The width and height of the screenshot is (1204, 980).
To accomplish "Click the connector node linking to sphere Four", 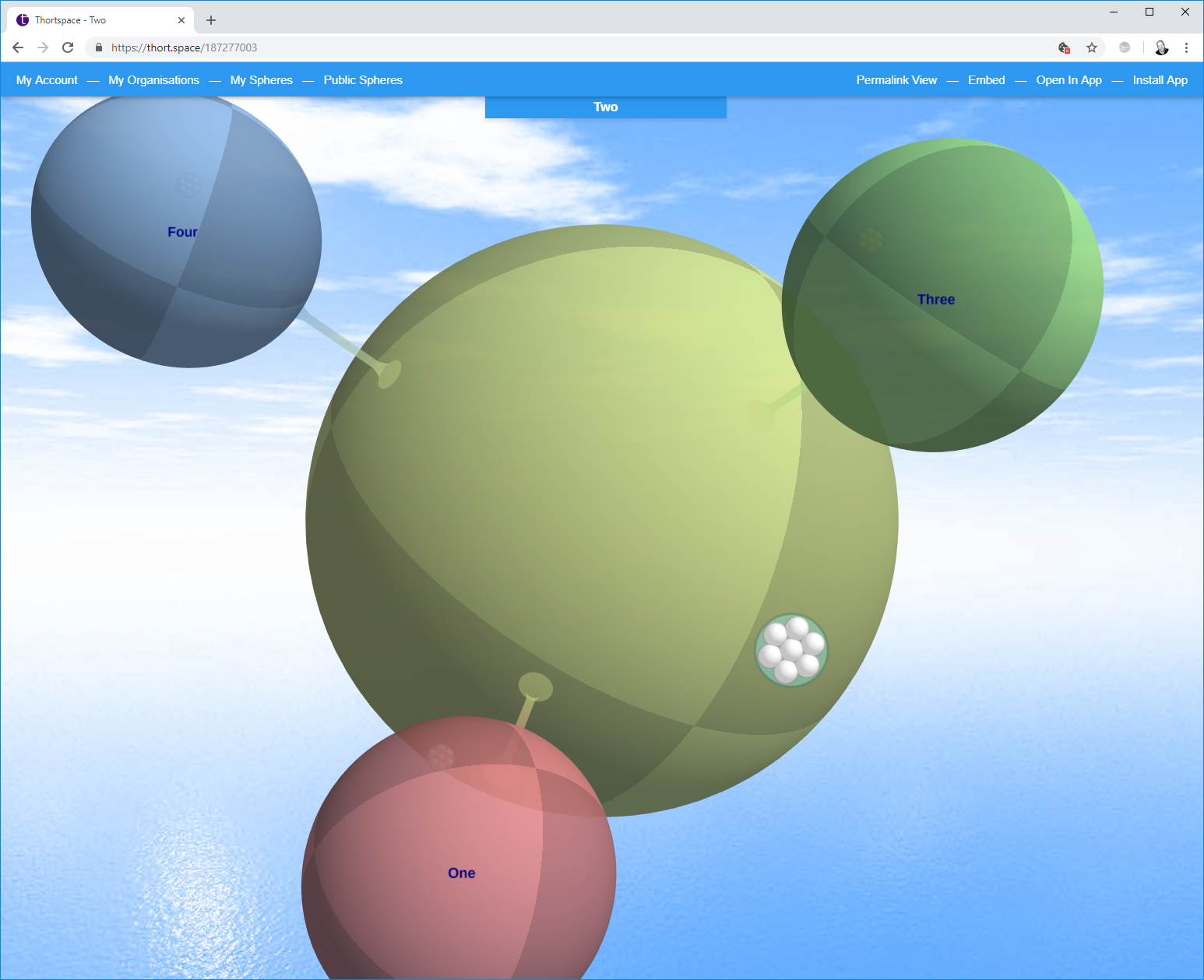I will click(389, 374).
